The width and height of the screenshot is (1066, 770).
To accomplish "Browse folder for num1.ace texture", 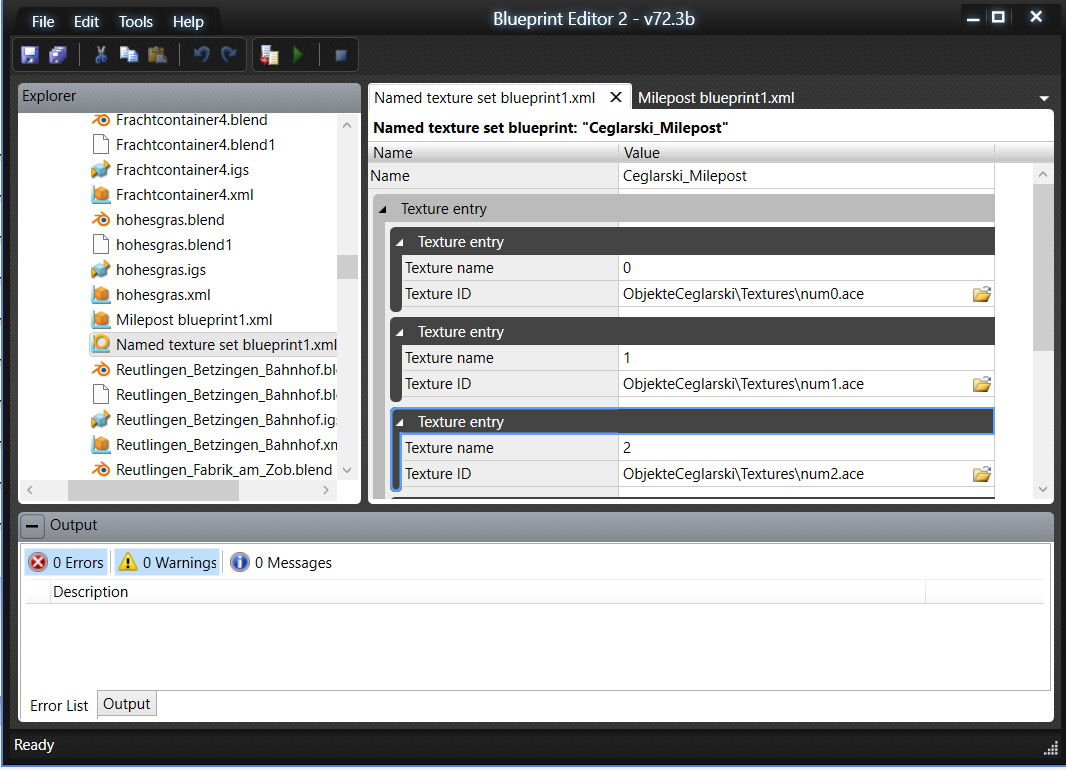I will tap(982, 384).
